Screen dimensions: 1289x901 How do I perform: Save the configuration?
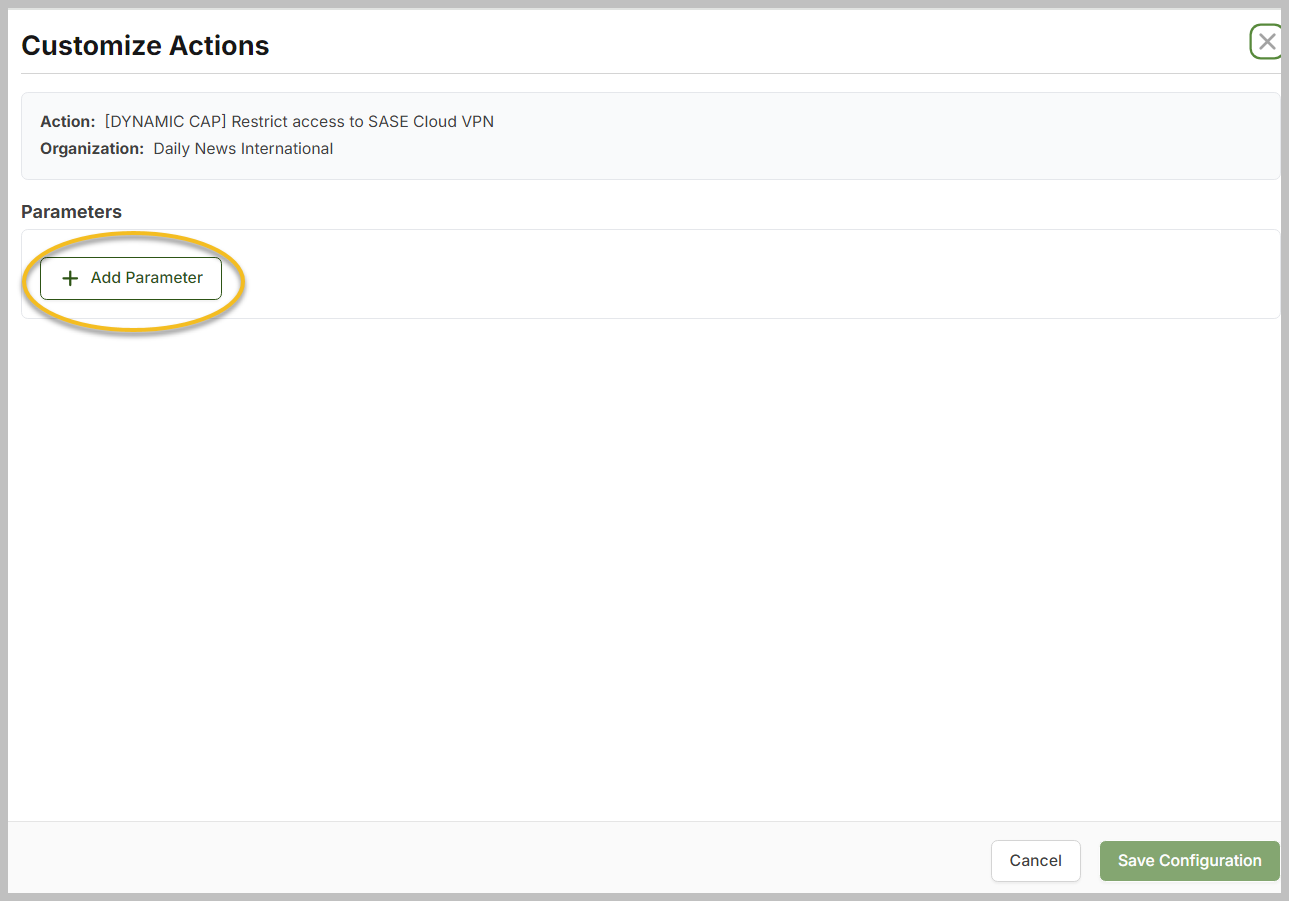1189,861
